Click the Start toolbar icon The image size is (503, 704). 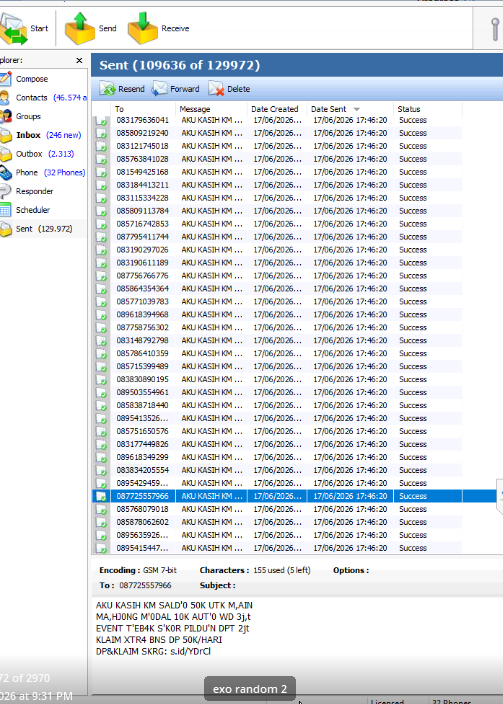tap(13, 29)
